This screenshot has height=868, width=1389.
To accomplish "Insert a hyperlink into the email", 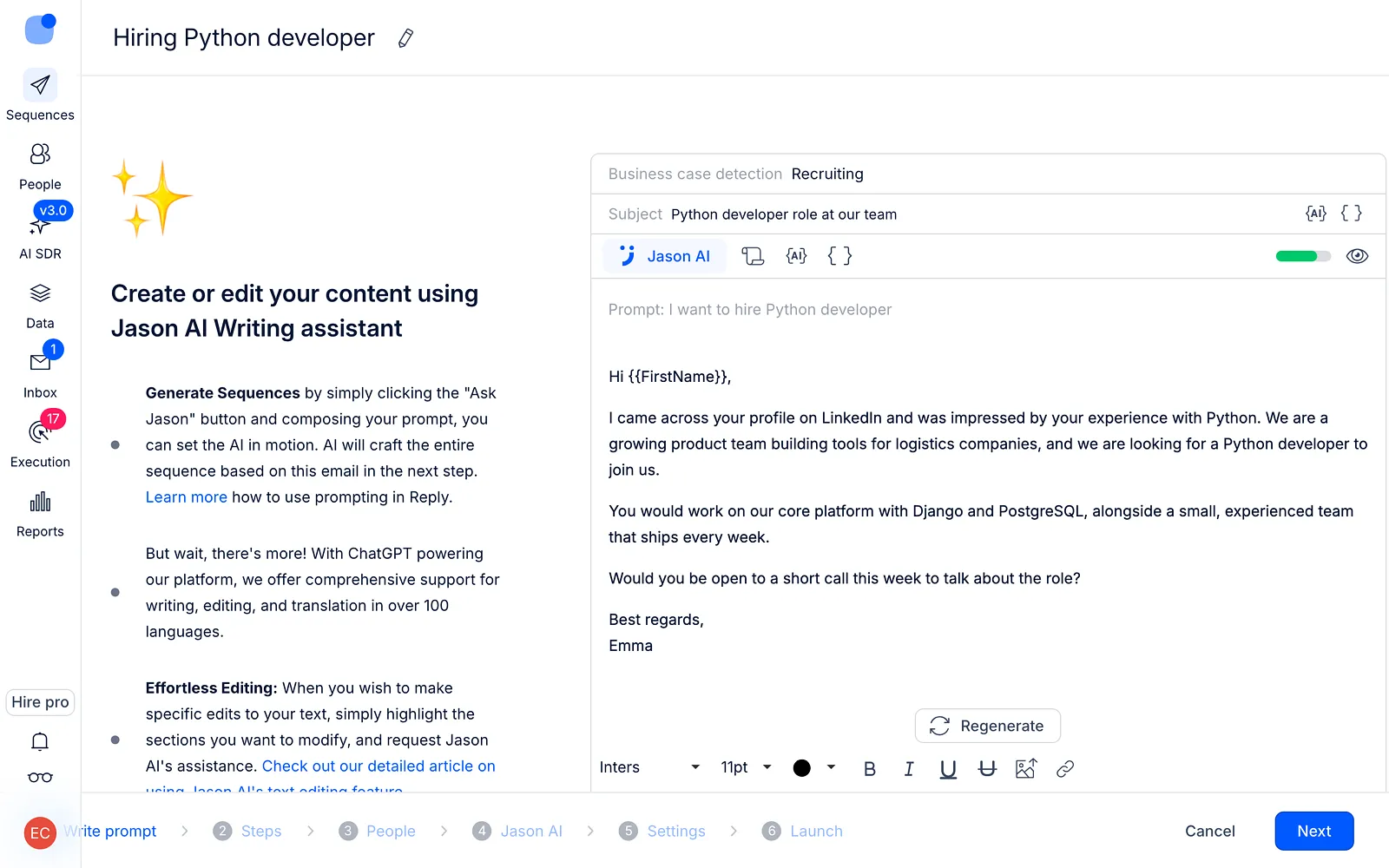I will click(x=1065, y=768).
